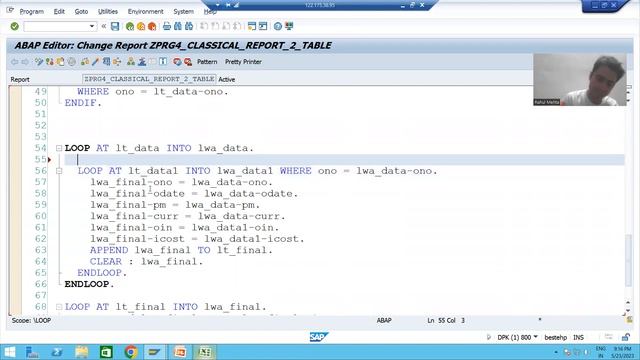Click the APPEND statement on line 63
The image size is (640, 360).
coord(181,250)
